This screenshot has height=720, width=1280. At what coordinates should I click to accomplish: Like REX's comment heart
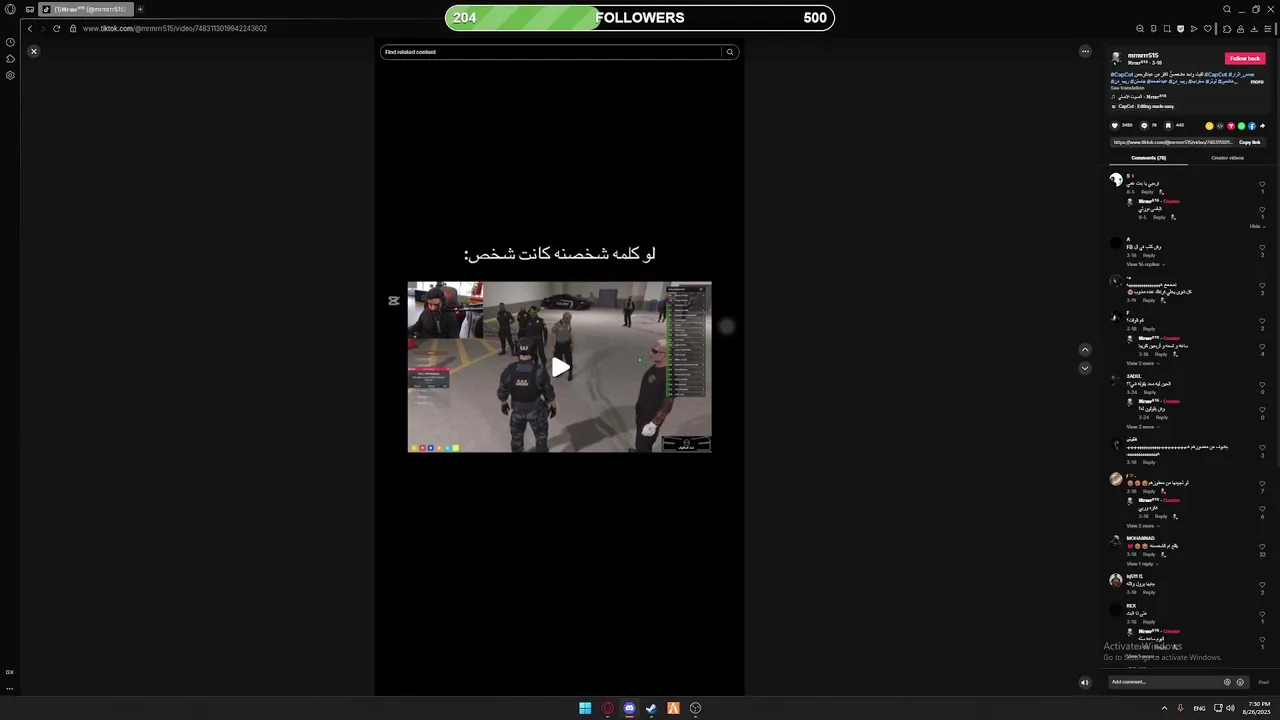(1262, 613)
